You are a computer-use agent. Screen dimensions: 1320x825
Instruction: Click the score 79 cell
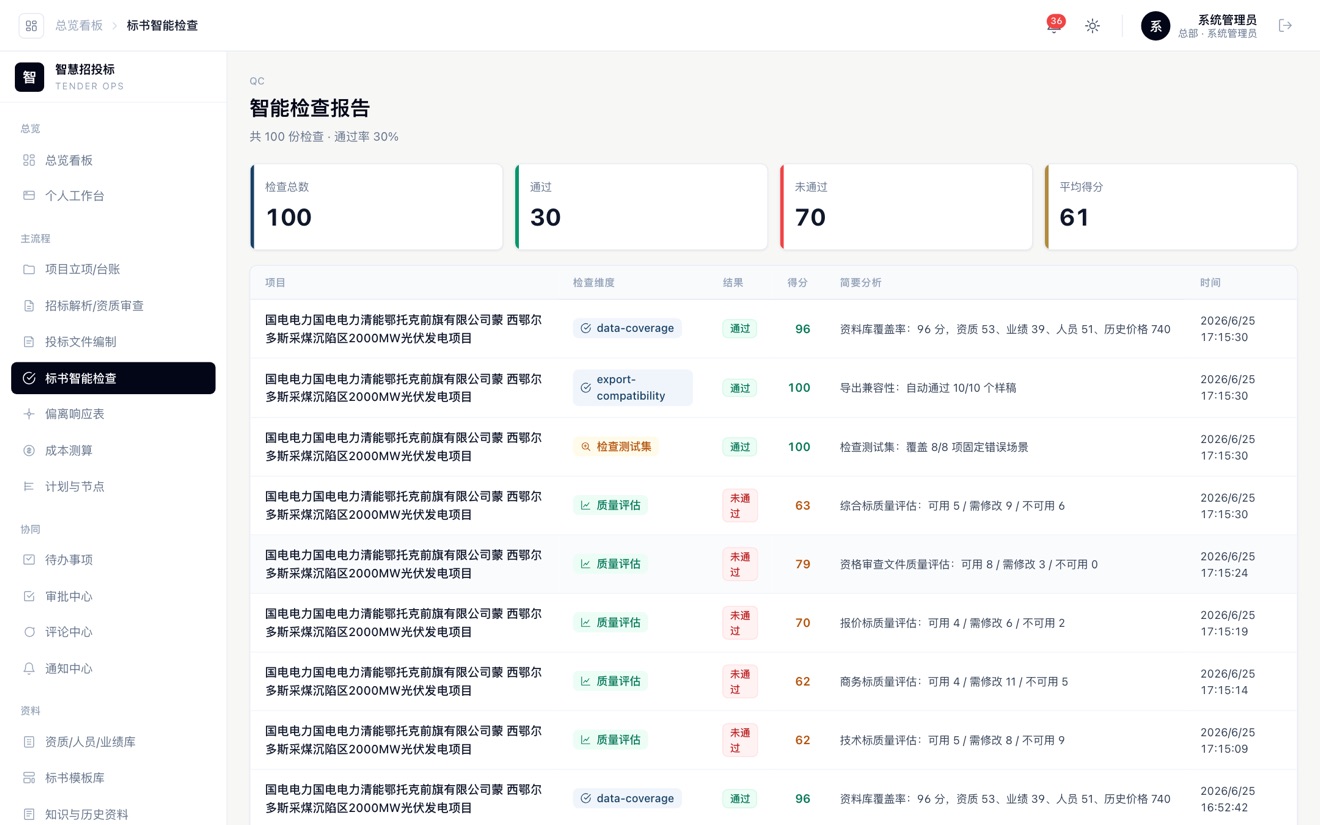pyautogui.click(x=802, y=564)
